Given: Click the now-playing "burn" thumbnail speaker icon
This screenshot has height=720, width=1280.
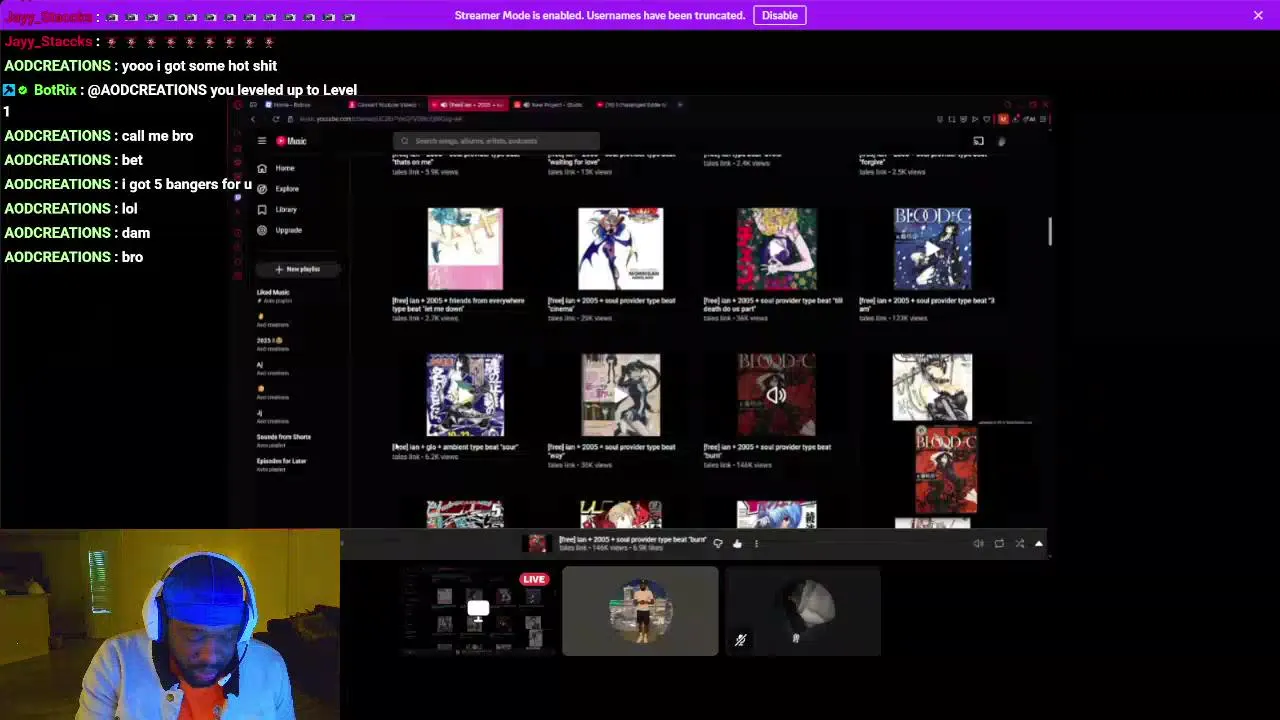Looking at the screenshot, I should click(776, 395).
